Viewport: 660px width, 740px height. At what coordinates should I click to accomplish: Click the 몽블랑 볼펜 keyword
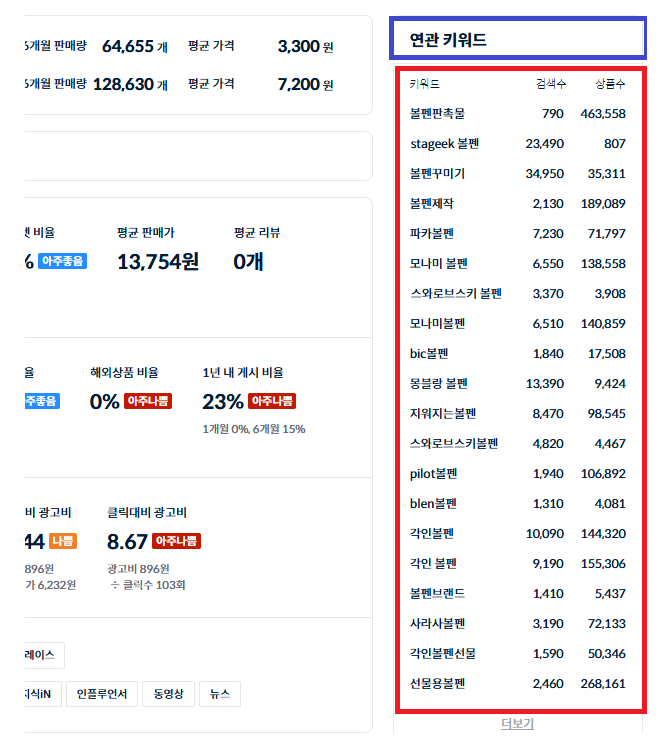pyautogui.click(x=439, y=383)
